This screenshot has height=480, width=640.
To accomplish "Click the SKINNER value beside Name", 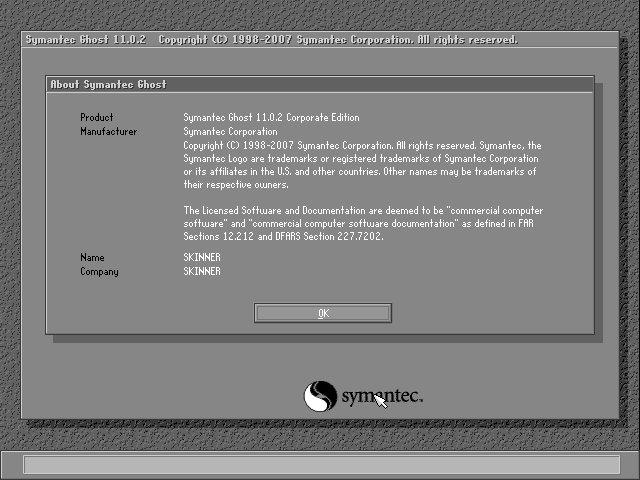I will (202, 258).
